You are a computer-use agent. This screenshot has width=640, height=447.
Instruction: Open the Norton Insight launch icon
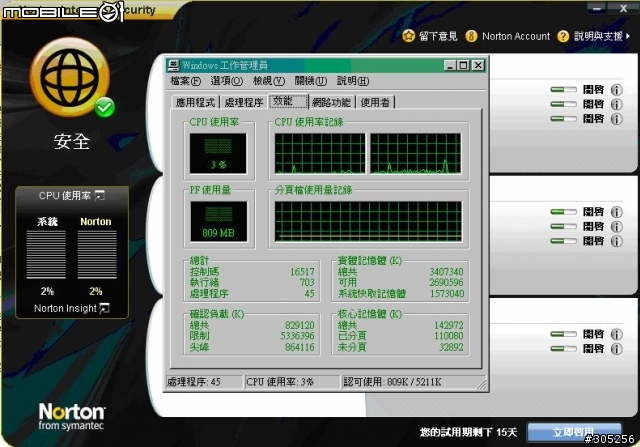click(x=104, y=308)
